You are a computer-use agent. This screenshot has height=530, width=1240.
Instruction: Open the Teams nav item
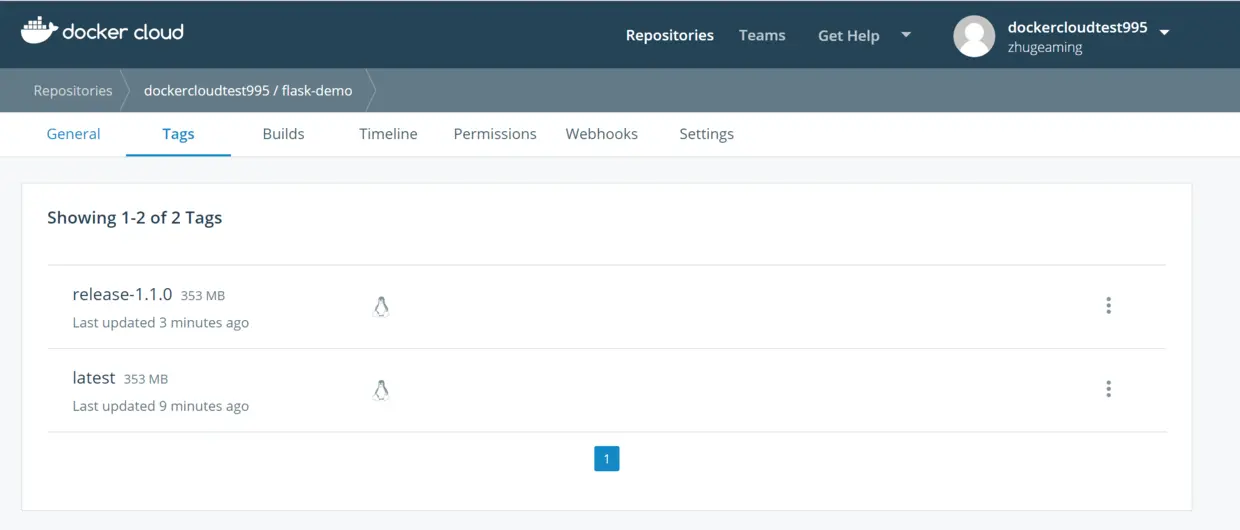(762, 35)
